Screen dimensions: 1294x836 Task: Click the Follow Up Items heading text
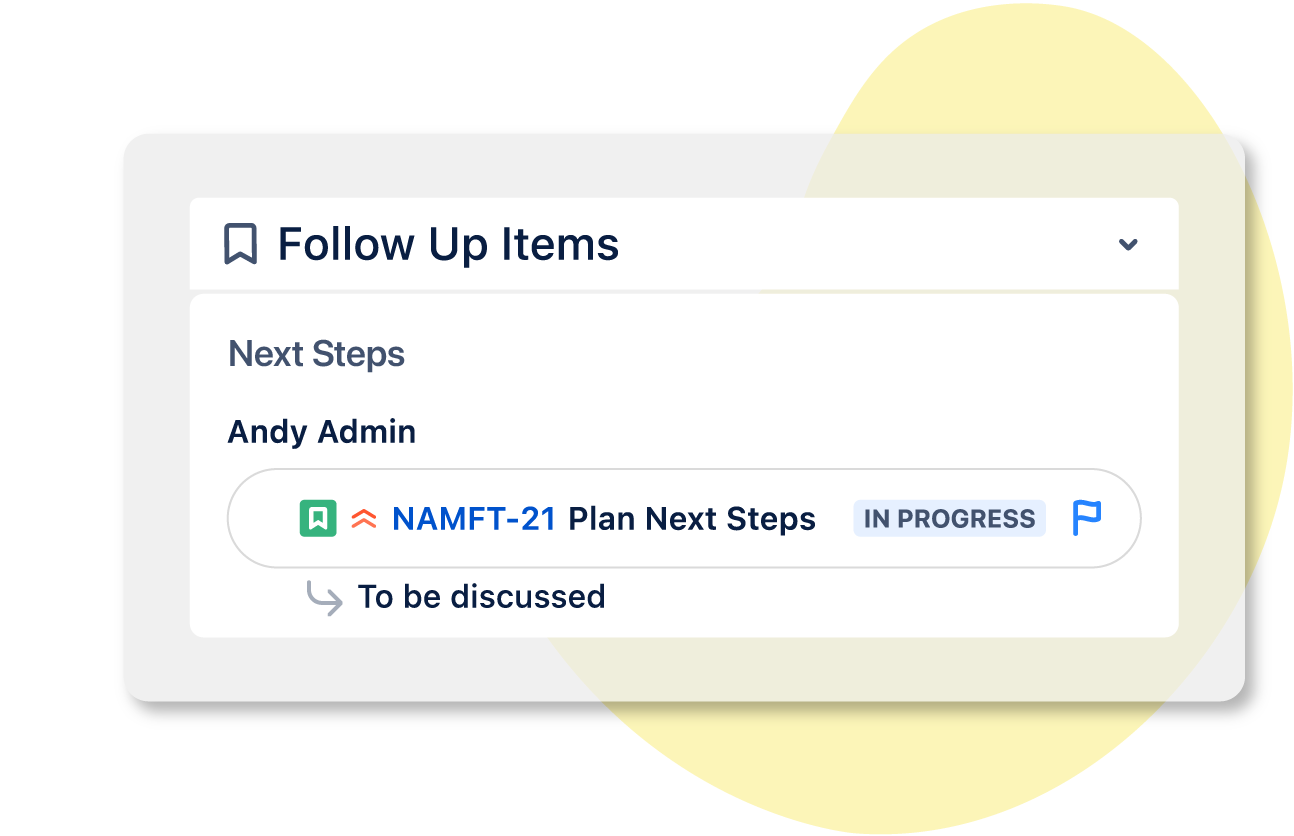(448, 244)
